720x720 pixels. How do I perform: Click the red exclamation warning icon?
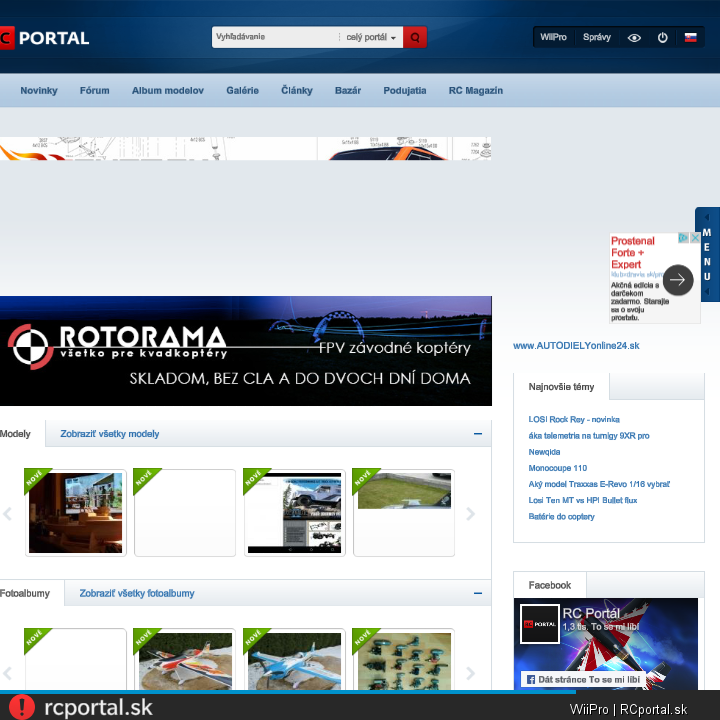(x=22, y=707)
